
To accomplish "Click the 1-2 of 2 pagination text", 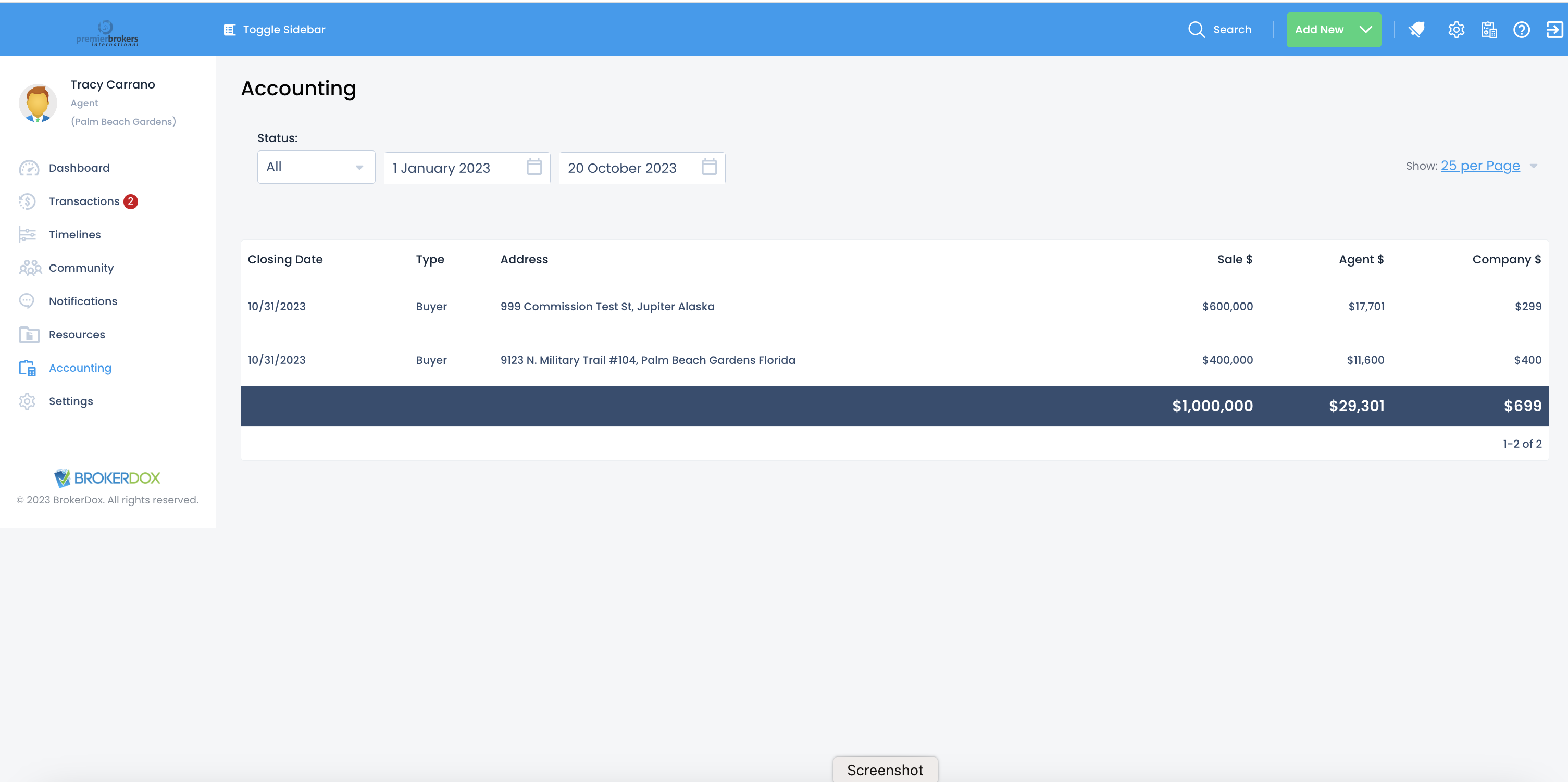I will click(1522, 444).
